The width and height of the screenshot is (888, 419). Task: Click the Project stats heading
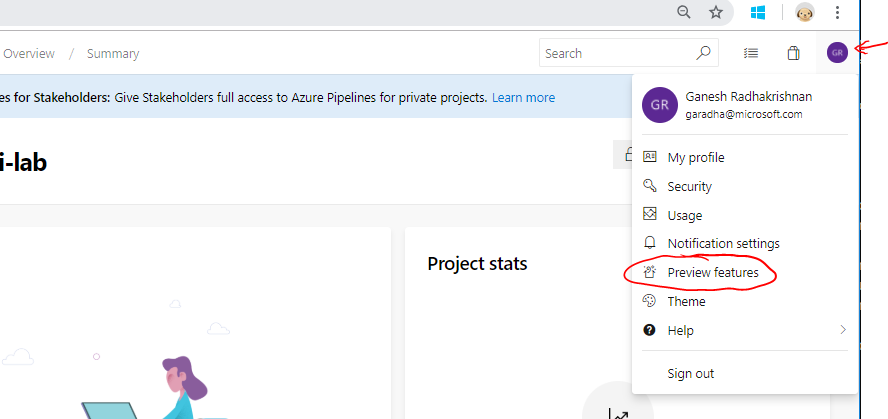[477, 263]
